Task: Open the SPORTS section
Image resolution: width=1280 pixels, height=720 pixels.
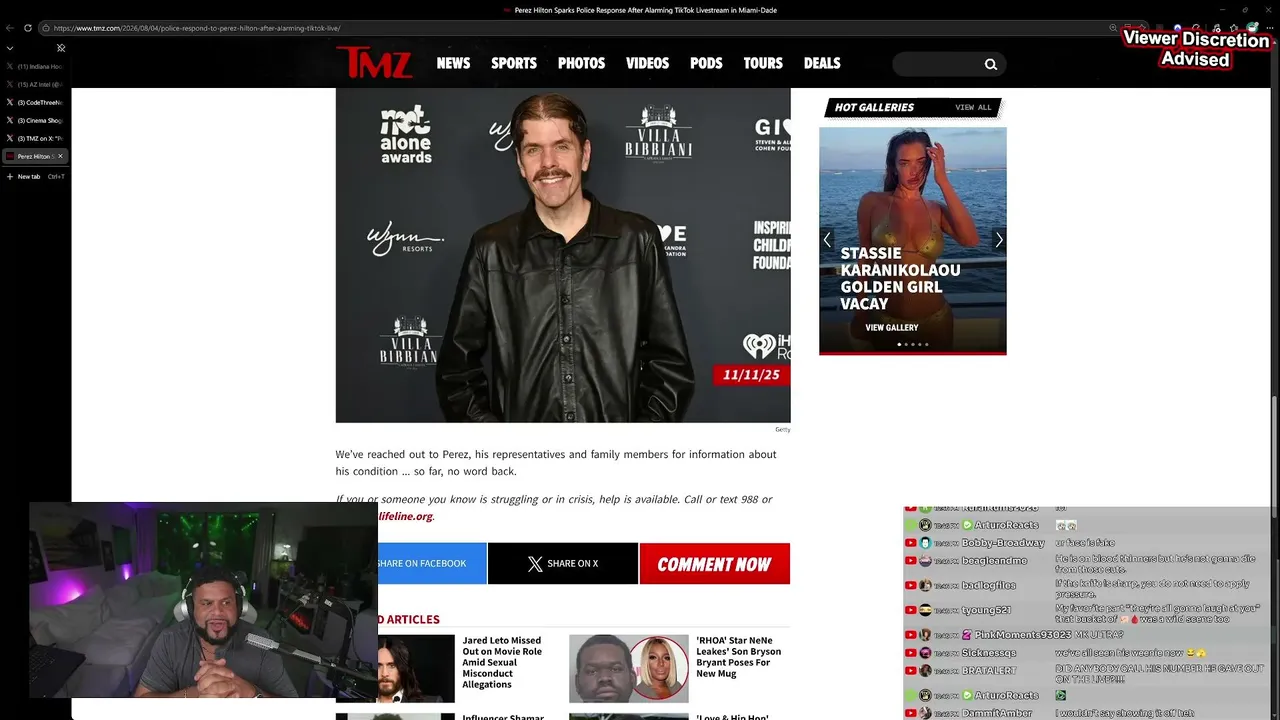Action: tap(514, 63)
